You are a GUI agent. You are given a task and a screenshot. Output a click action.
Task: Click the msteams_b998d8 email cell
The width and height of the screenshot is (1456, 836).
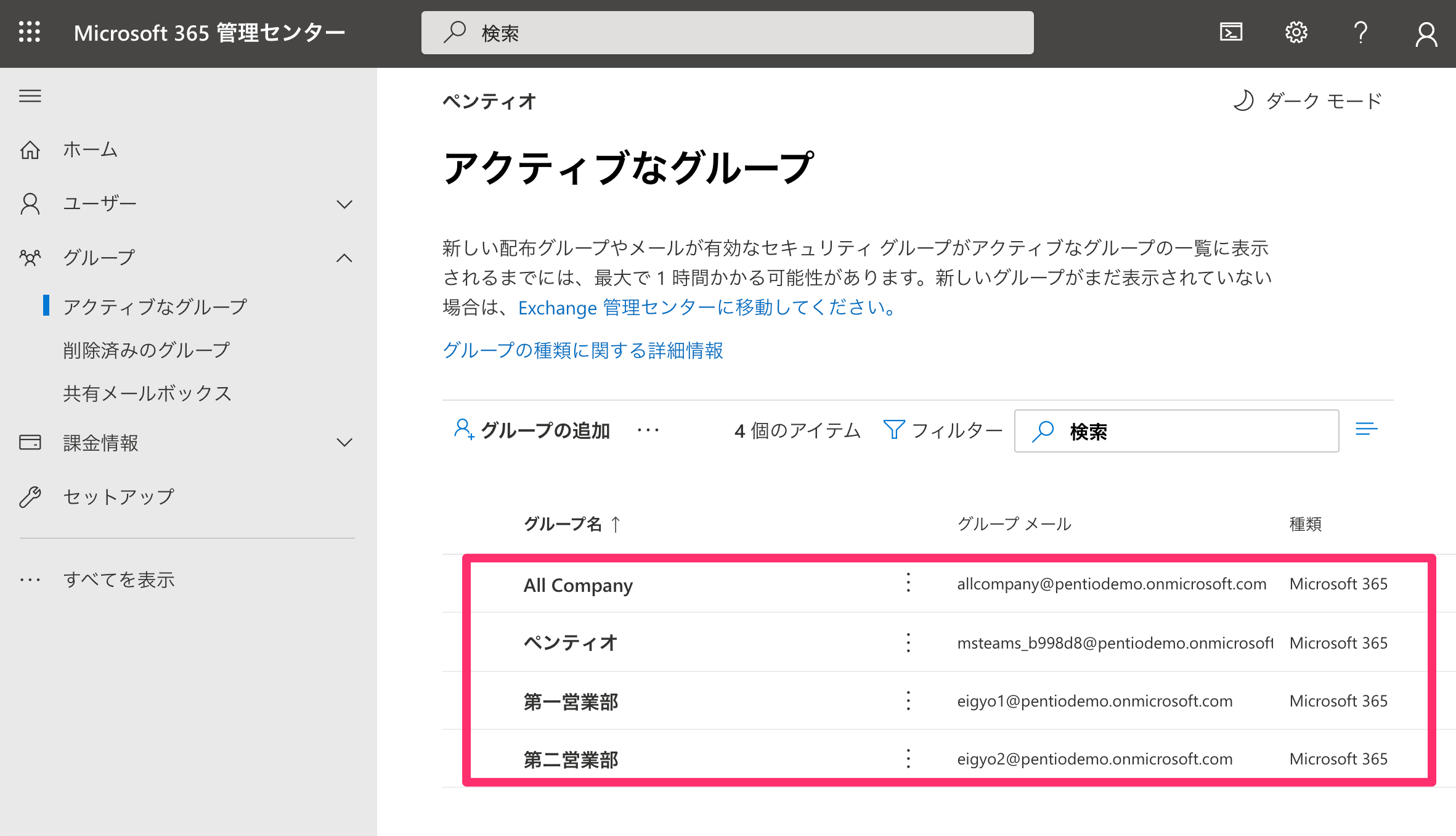(x=1115, y=643)
